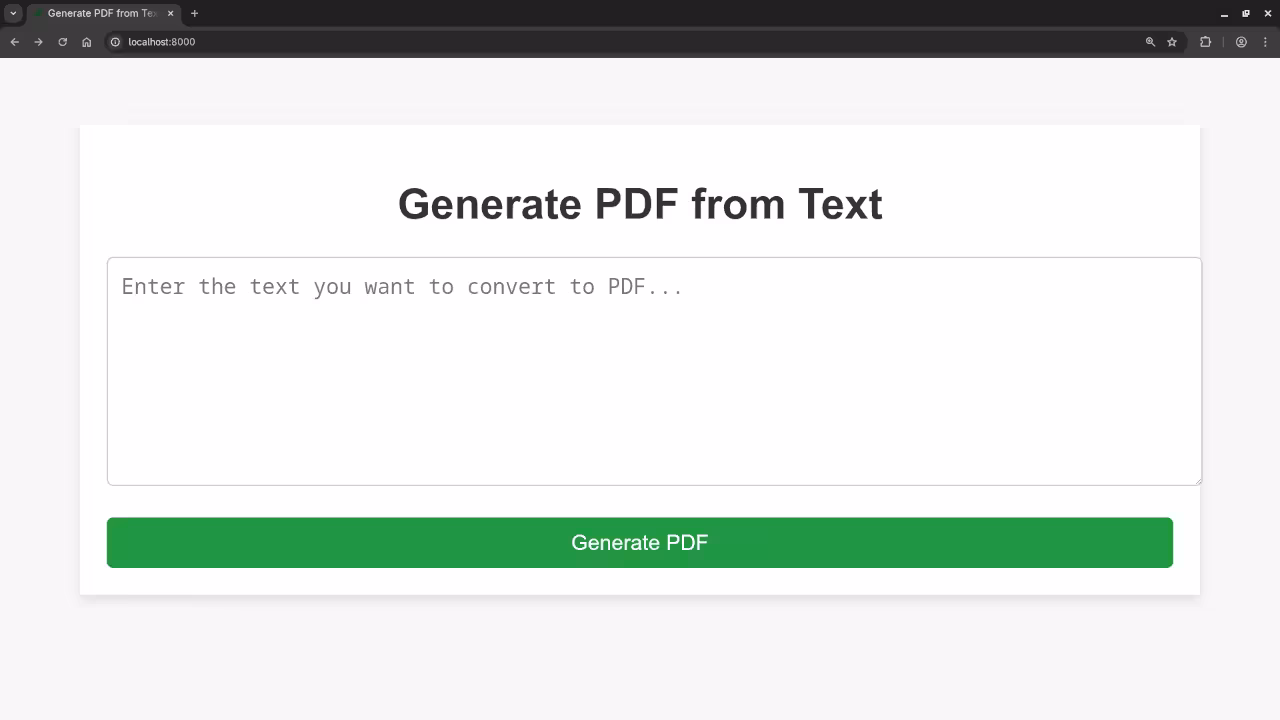Open the browser profile avatar icon

(1241, 42)
